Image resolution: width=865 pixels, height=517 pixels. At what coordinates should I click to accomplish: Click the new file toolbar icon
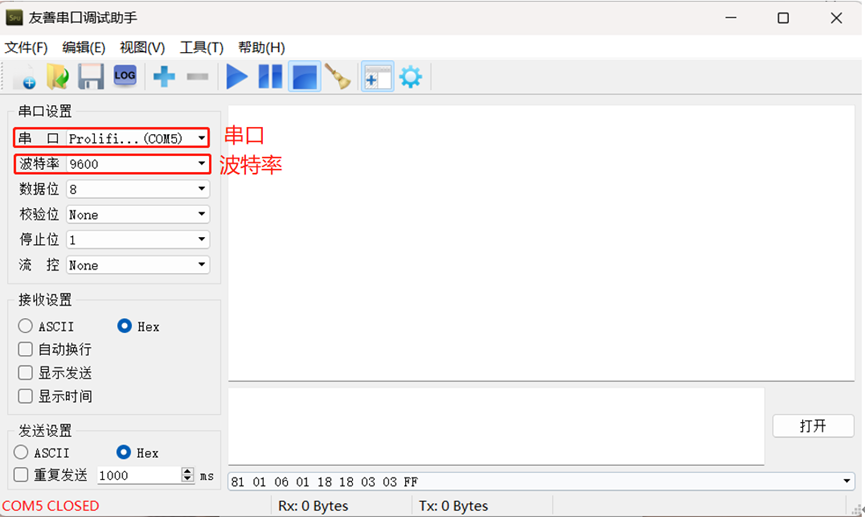[24, 76]
